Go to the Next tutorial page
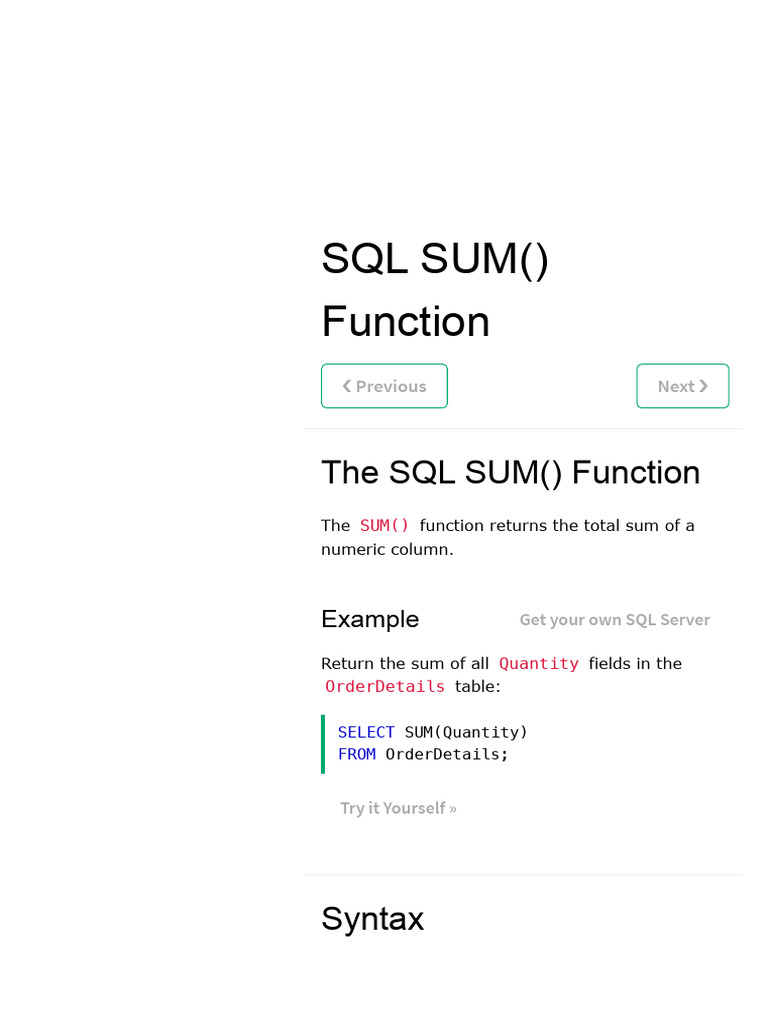Image resolution: width=768 pixels, height=1024 pixels. pyautogui.click(x=682, y=386)
